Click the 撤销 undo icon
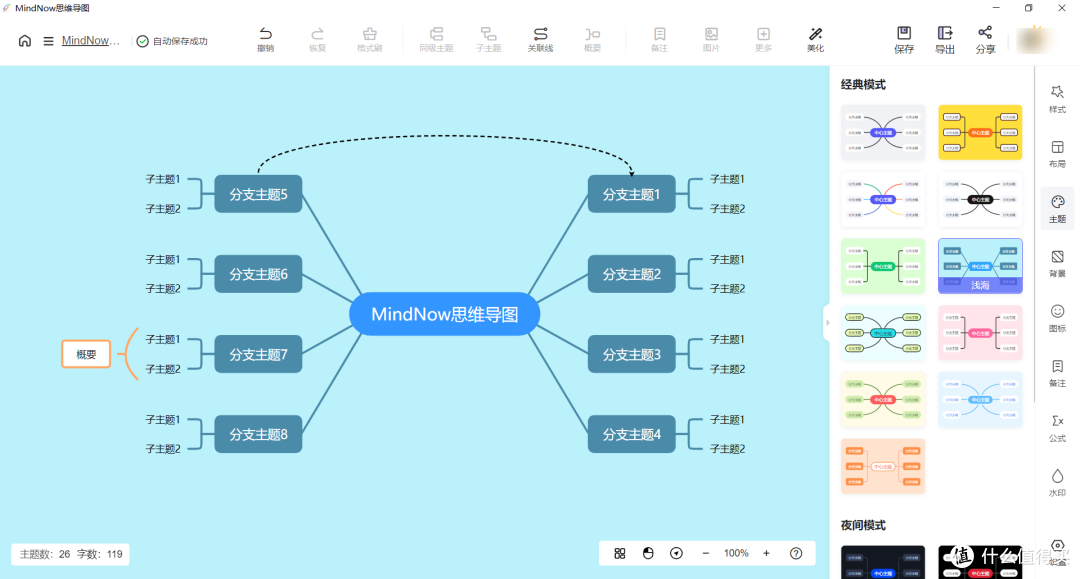 pyautogui.click(x=265, y=40)
